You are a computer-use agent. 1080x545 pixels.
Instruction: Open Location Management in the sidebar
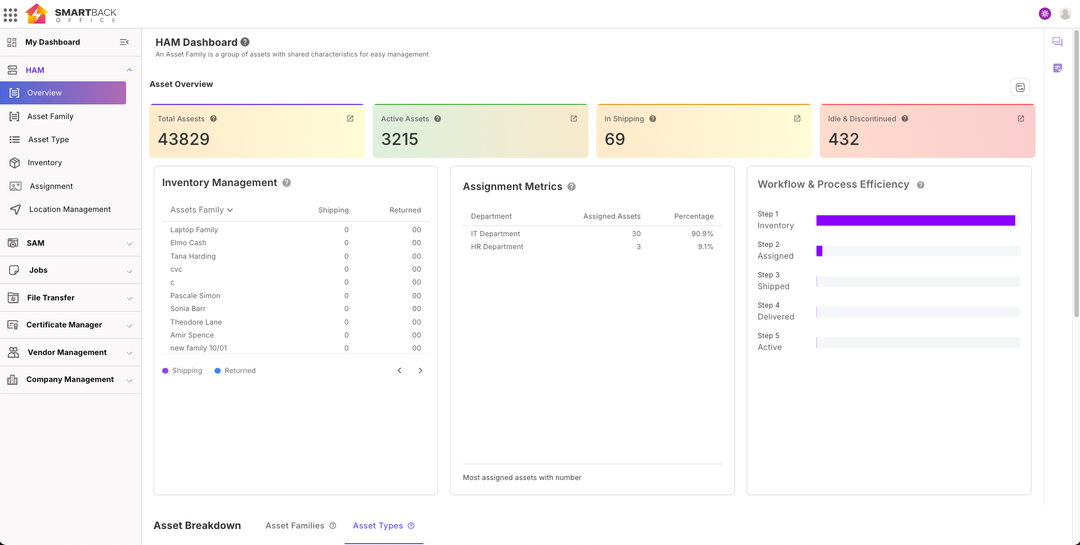point(69,210)
